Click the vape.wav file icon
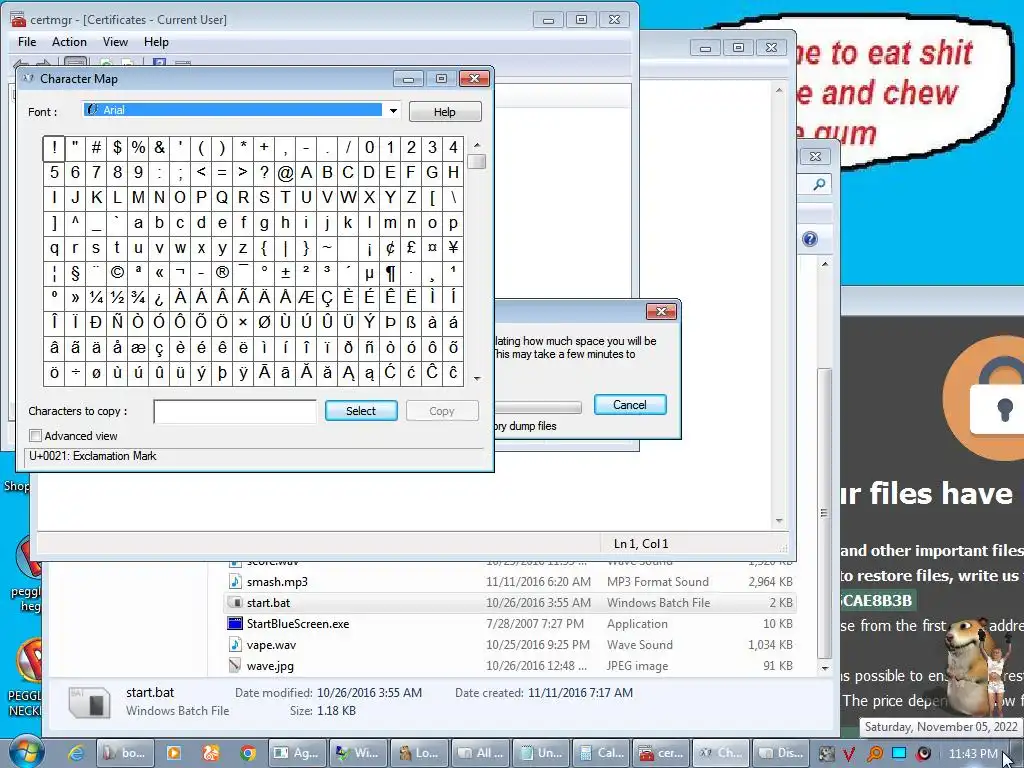This screenshot has width=1024, height=768. pyautogui.click(x=235, y=645)
